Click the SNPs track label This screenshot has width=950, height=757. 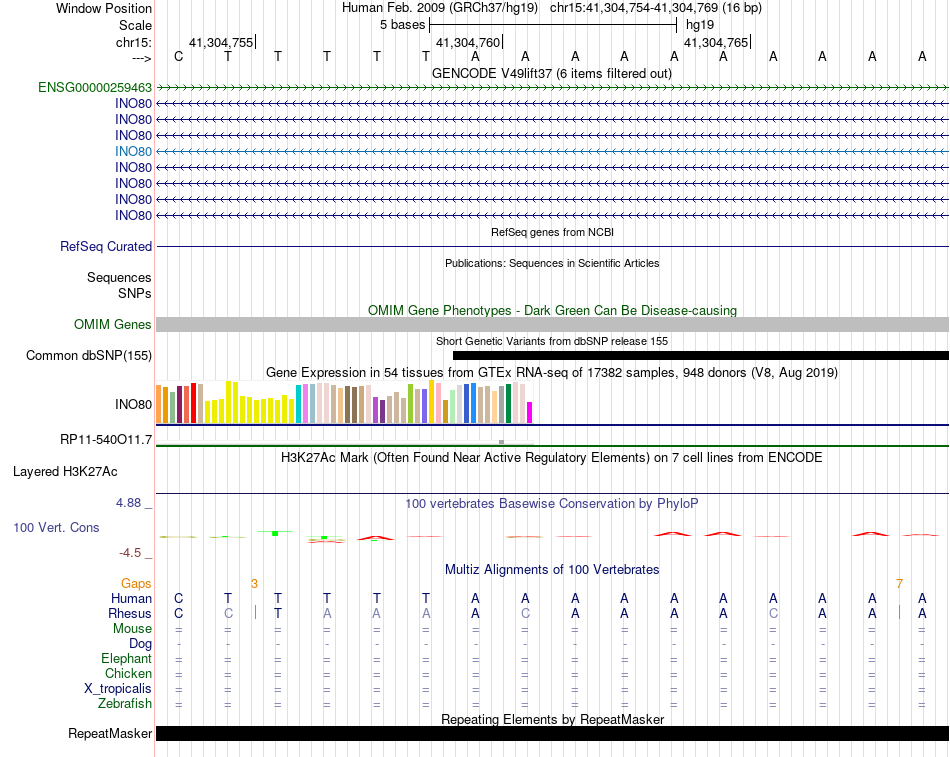135,293
